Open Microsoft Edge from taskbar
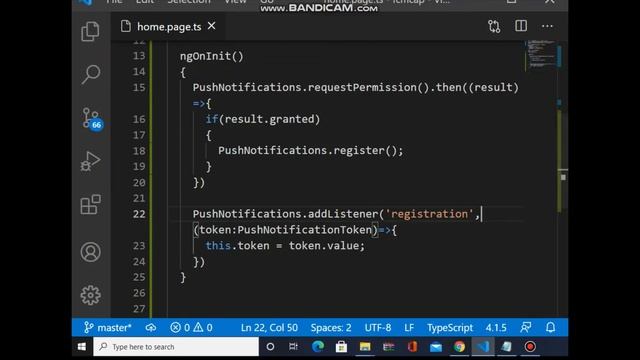Viewport: 640px width, 360px height. pos(318,347)
